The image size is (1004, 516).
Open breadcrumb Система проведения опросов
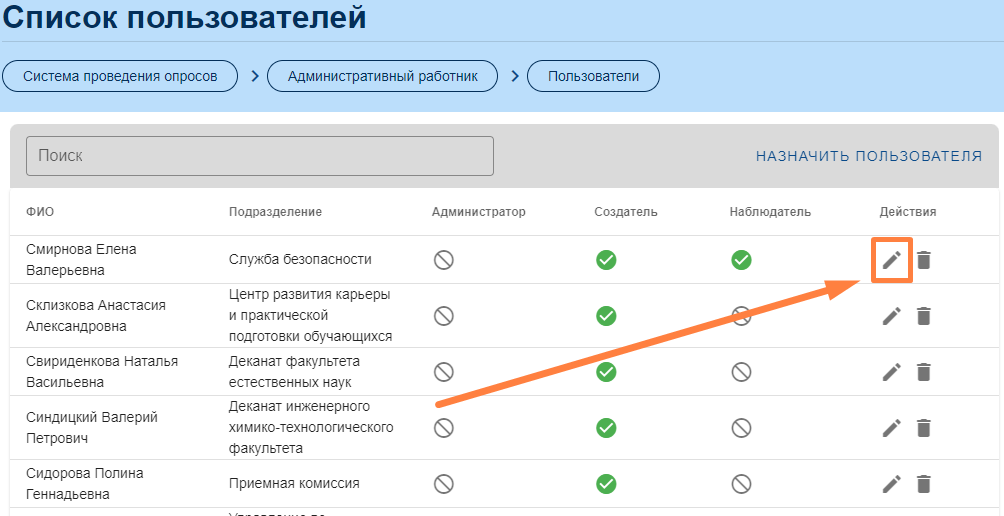[120, 76]
